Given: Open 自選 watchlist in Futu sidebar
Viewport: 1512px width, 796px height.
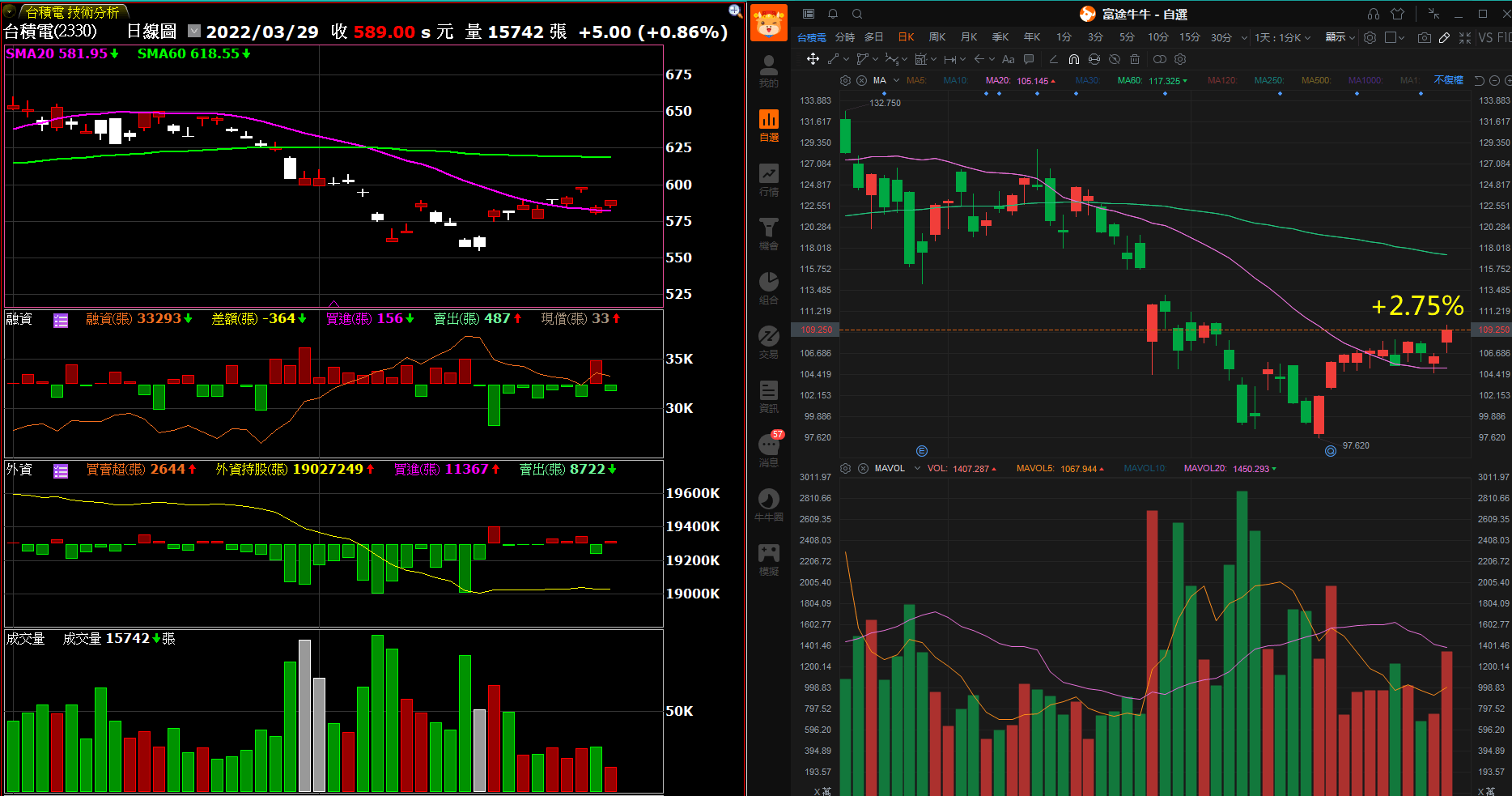Looking at the screenshot, I should point(768,126).
